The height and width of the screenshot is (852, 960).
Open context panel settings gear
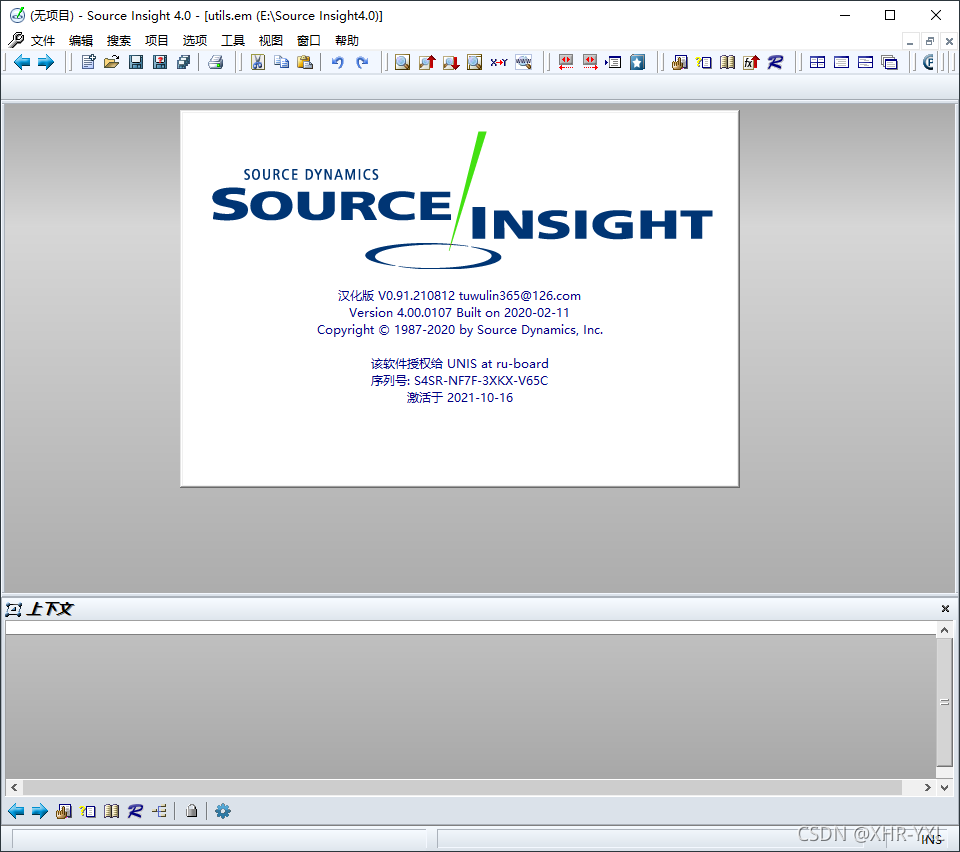(x=223, y=811)
